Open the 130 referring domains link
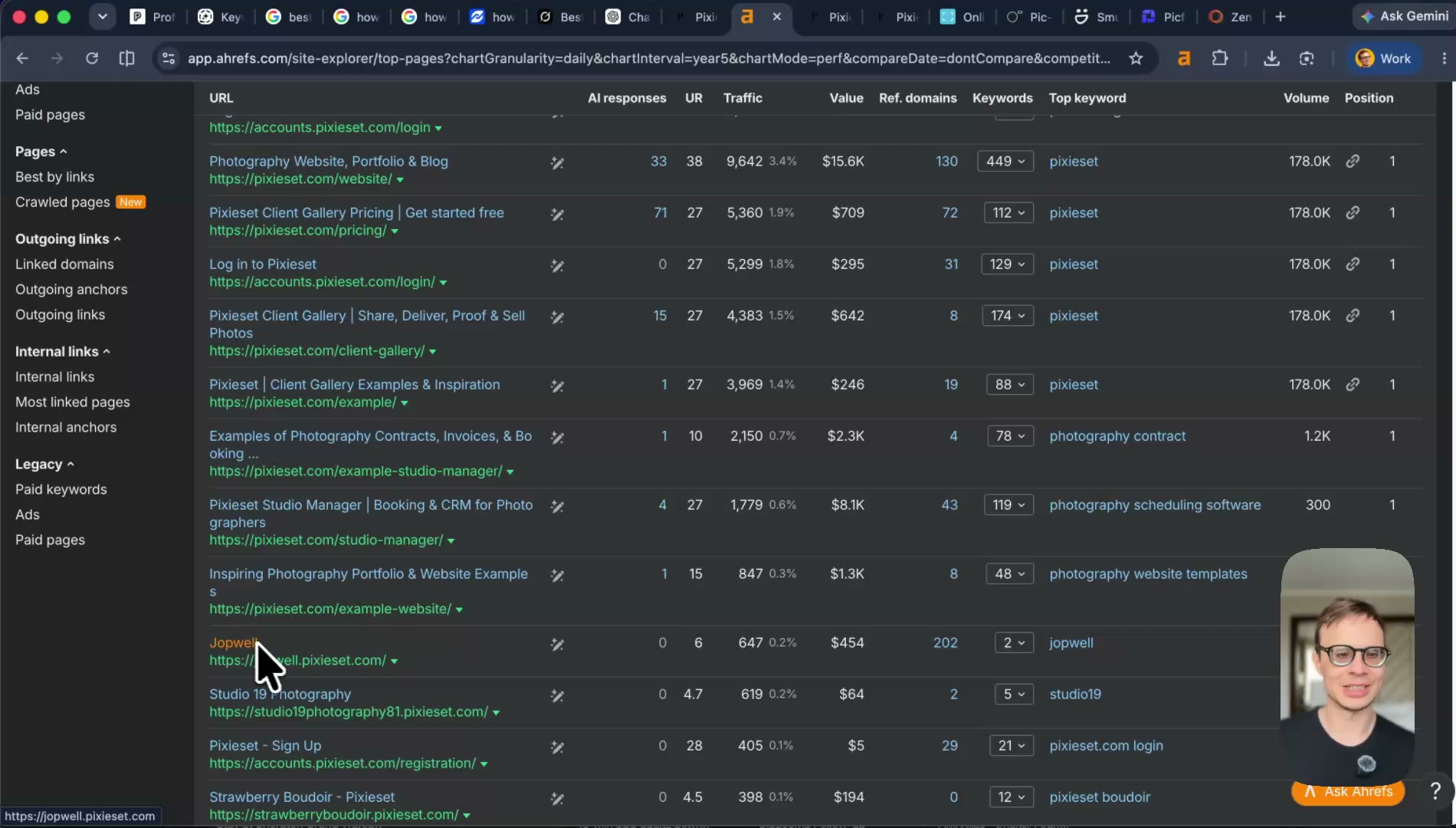Image resolution: width=1456 pixels, height=828 pixels. pyautogui.click(x=946, y=161)
